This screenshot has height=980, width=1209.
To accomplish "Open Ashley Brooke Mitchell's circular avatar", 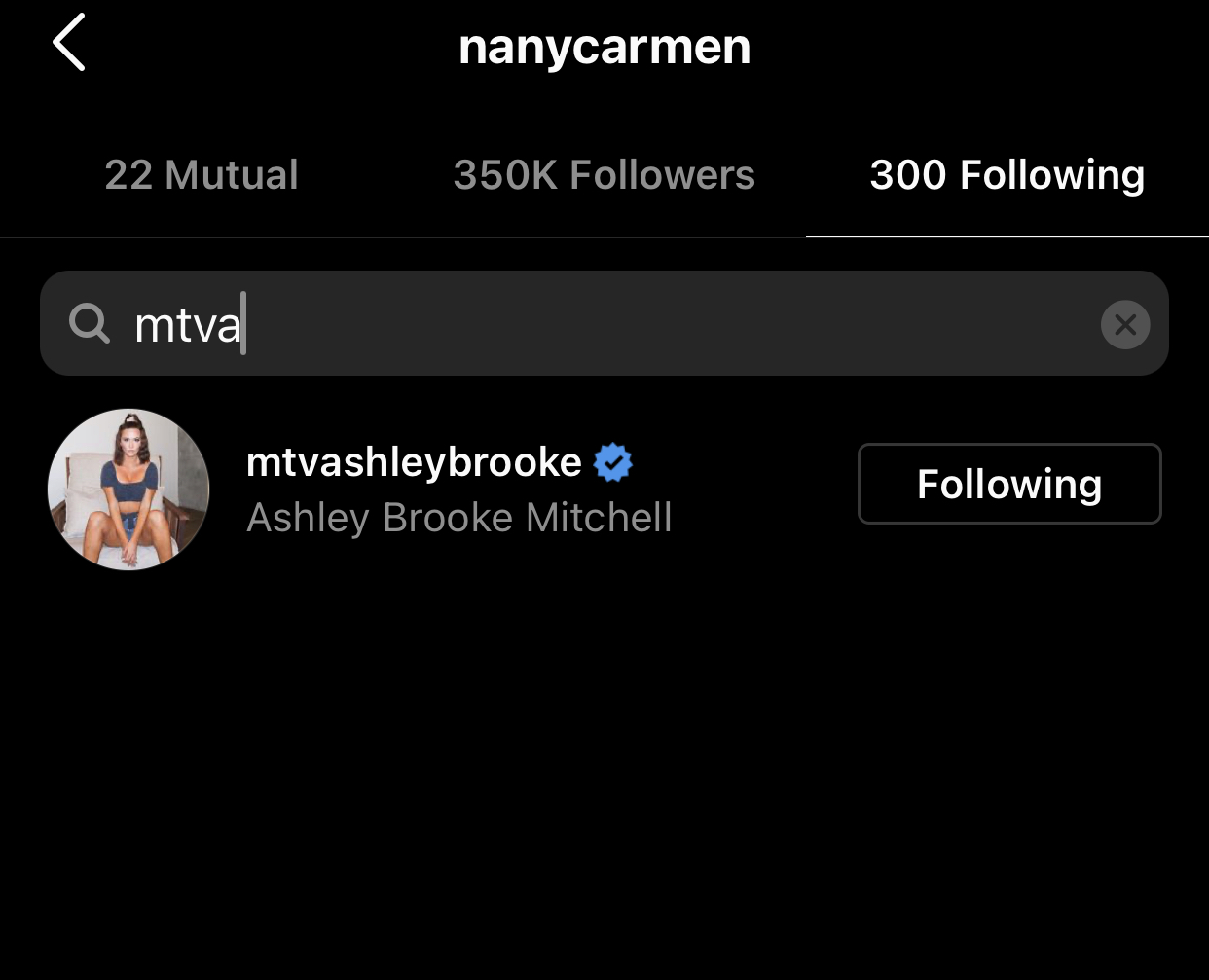I will coord(128,490).
